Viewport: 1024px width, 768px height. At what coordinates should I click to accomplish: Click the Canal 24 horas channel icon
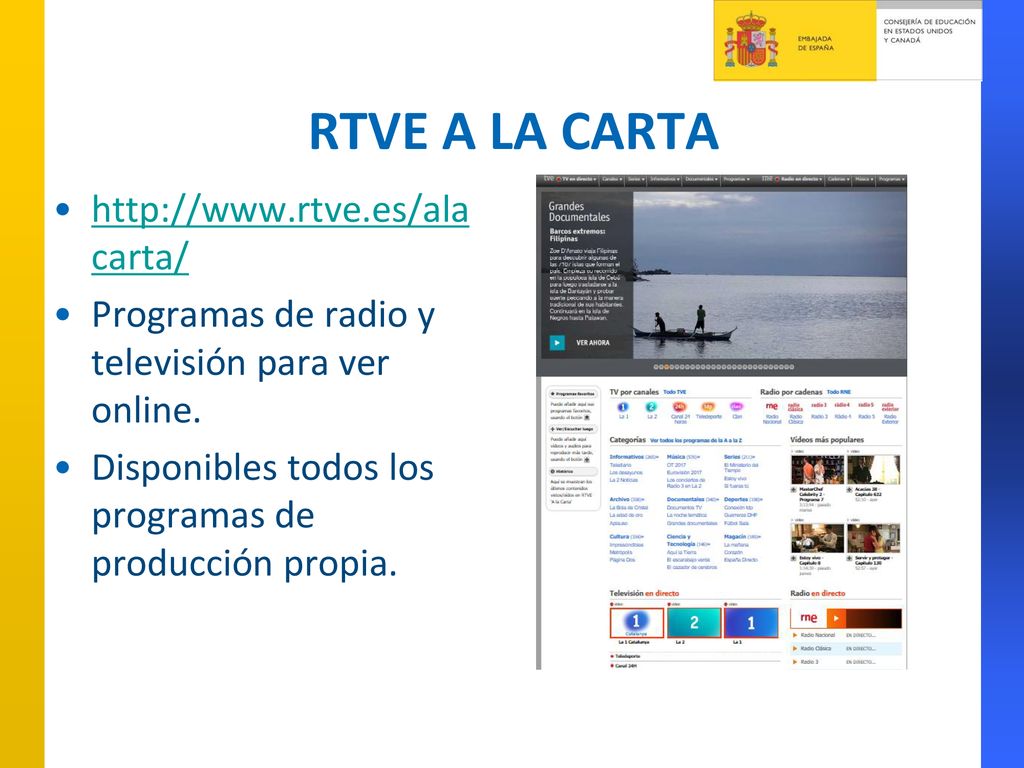(x=680, y=407)
